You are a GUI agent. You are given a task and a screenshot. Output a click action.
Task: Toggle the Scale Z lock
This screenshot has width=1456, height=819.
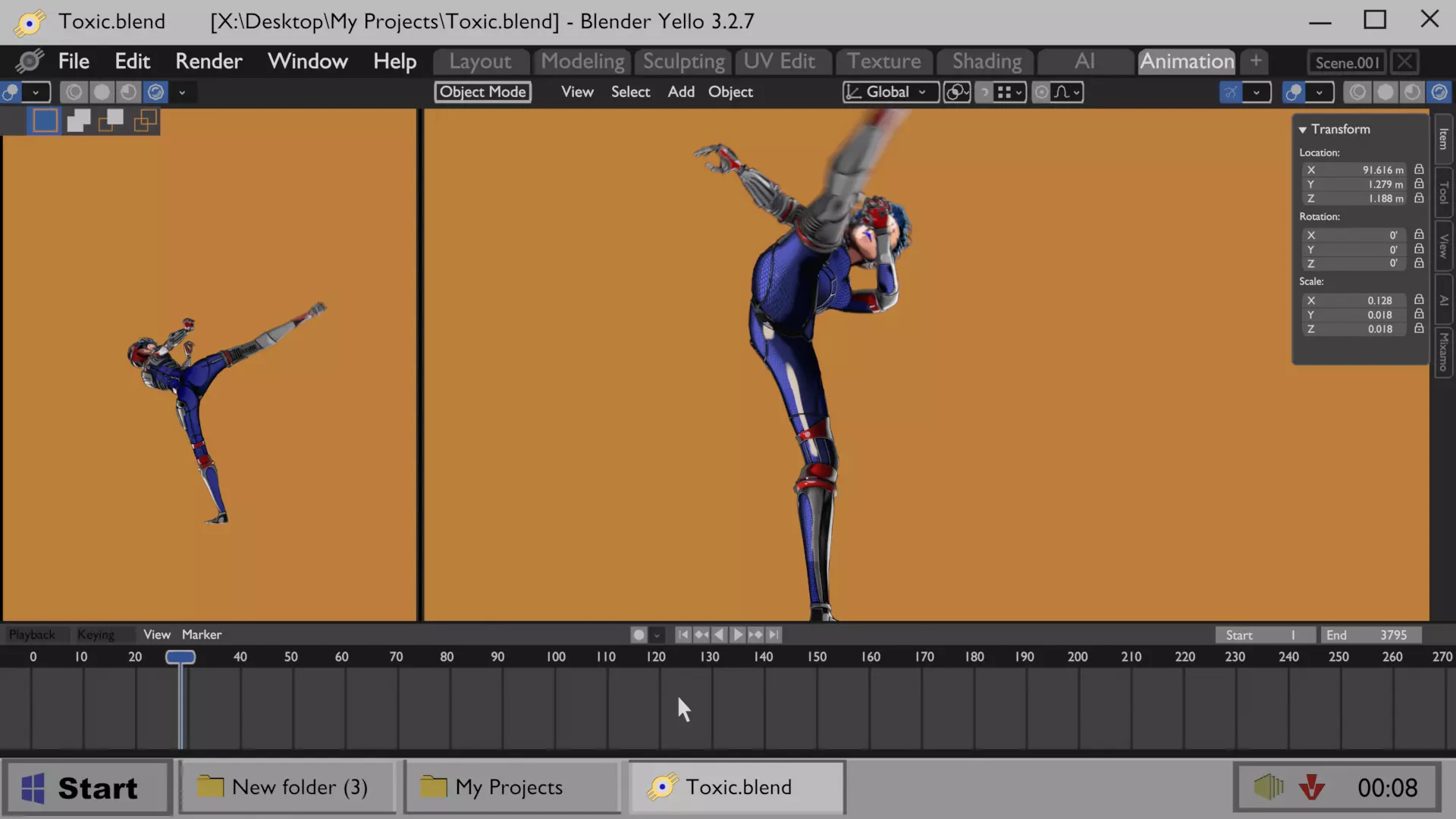(1419, 329)
